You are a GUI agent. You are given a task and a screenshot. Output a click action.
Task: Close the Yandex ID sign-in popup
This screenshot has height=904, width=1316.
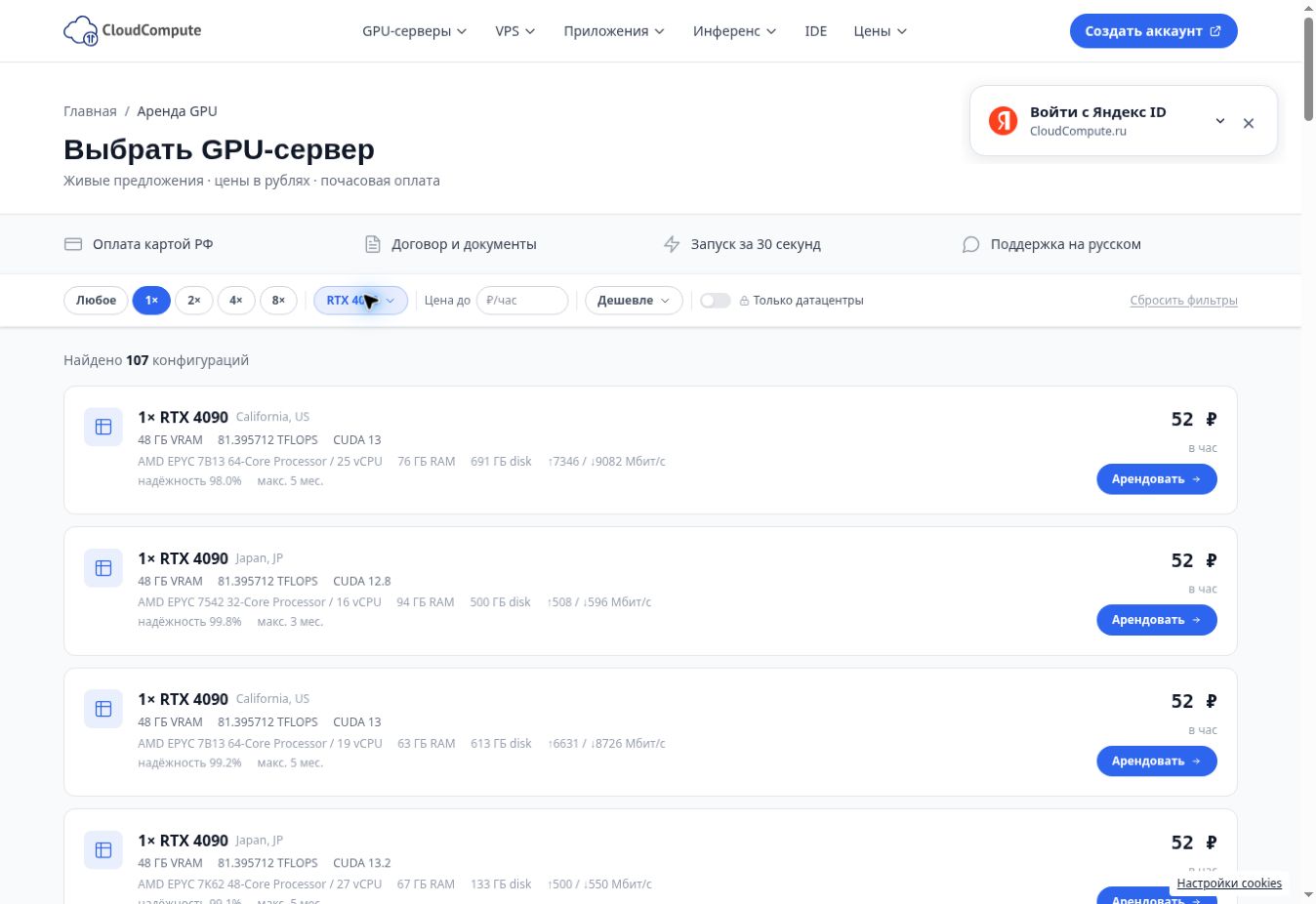pos(1249,123)
